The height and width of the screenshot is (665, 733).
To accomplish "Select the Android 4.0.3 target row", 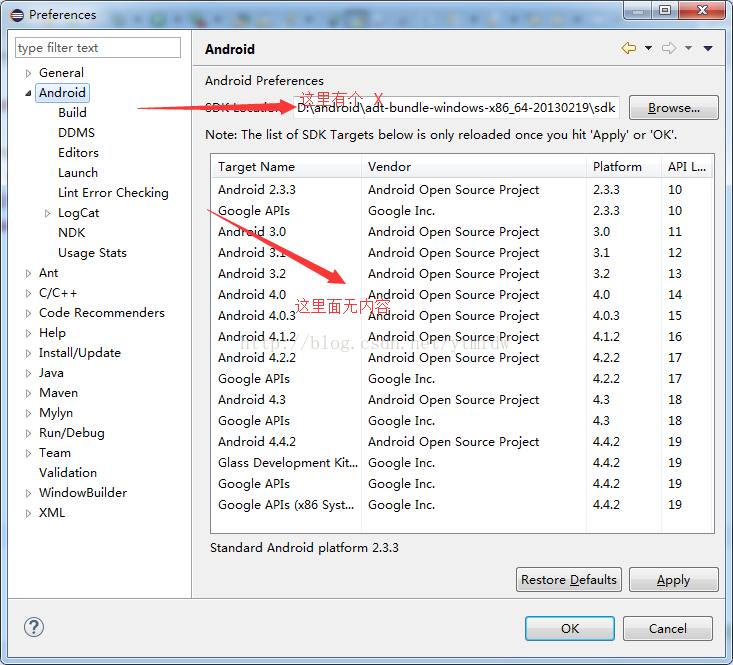I will tap(462, 316).
